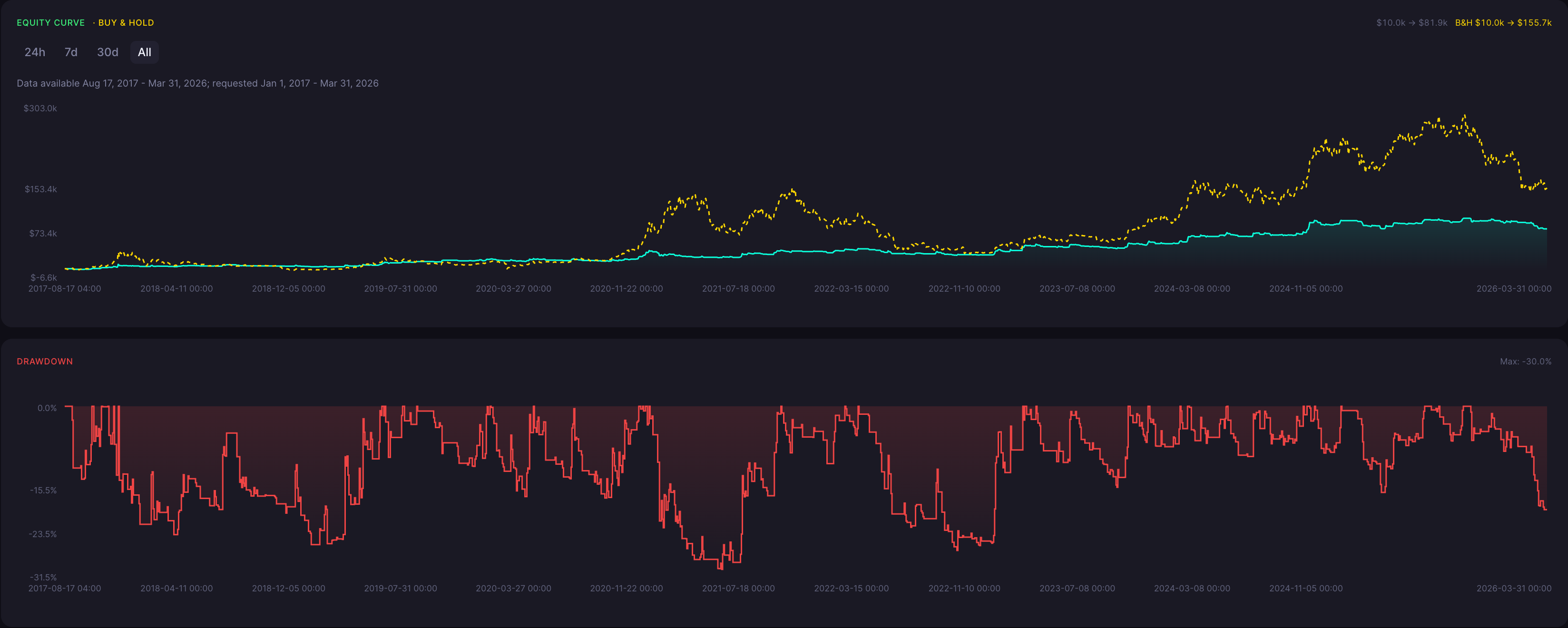Click equity chart date 2017-08-17 04:00
Screen dimensions: 1568x628
[x=65, y=288]
